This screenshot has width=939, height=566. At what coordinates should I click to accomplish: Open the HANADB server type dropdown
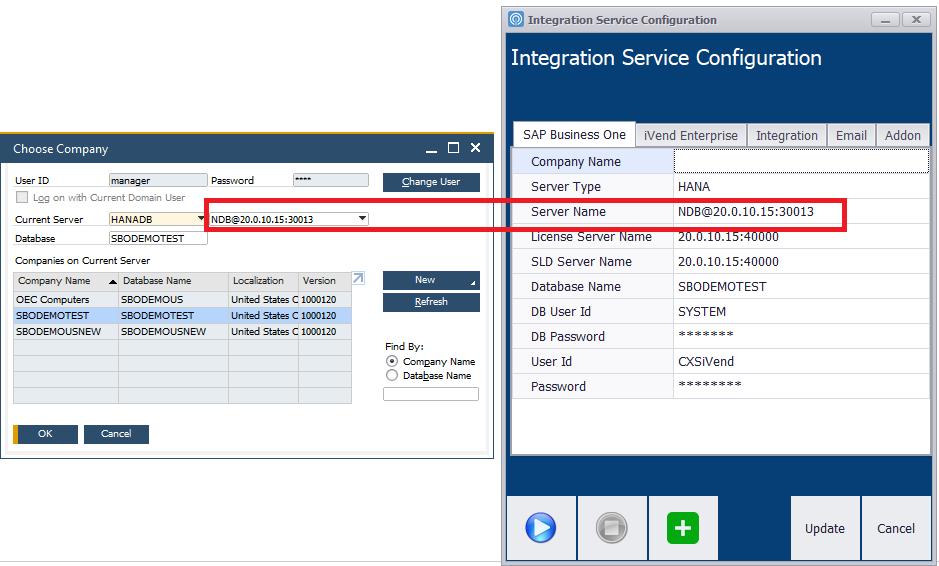(x=201, y=219)
